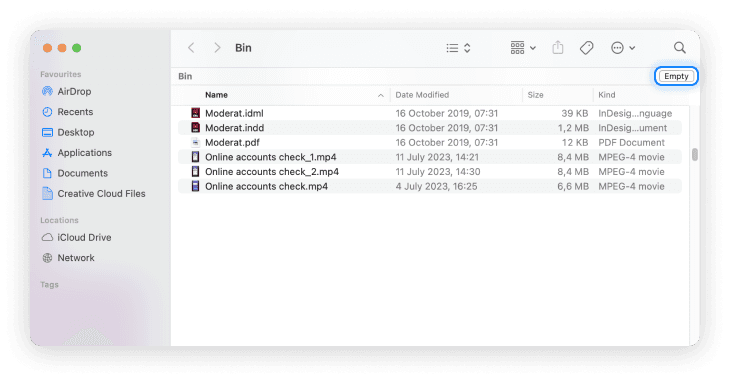Image resolution: width=730 pixels, height=380 pixels.
Task: Select the Moderat.indd file name
Action: pyautogui.click(x=235, y=128)
